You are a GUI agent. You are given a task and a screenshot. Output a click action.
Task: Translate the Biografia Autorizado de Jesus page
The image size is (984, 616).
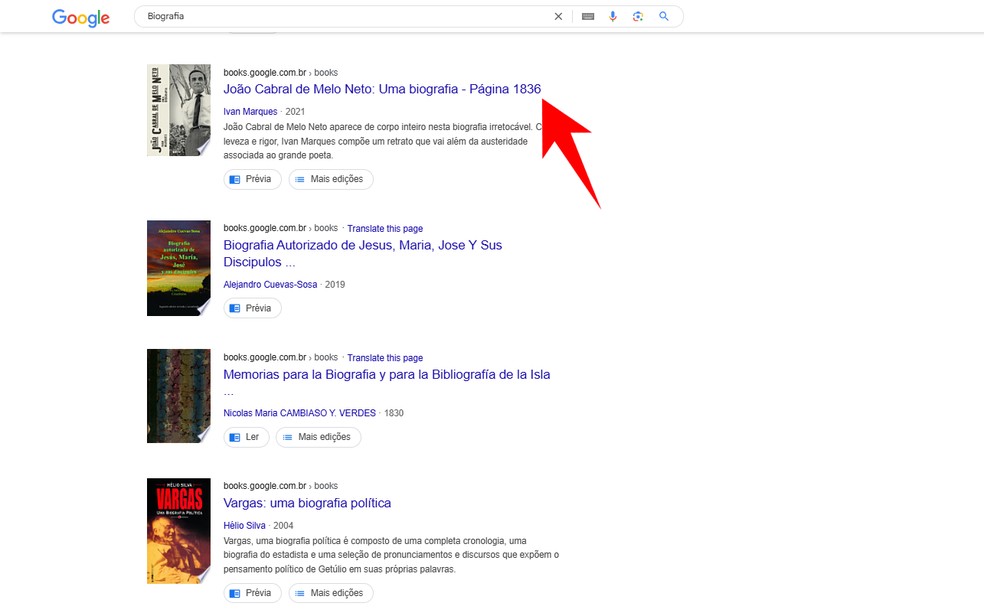(385, 228)
